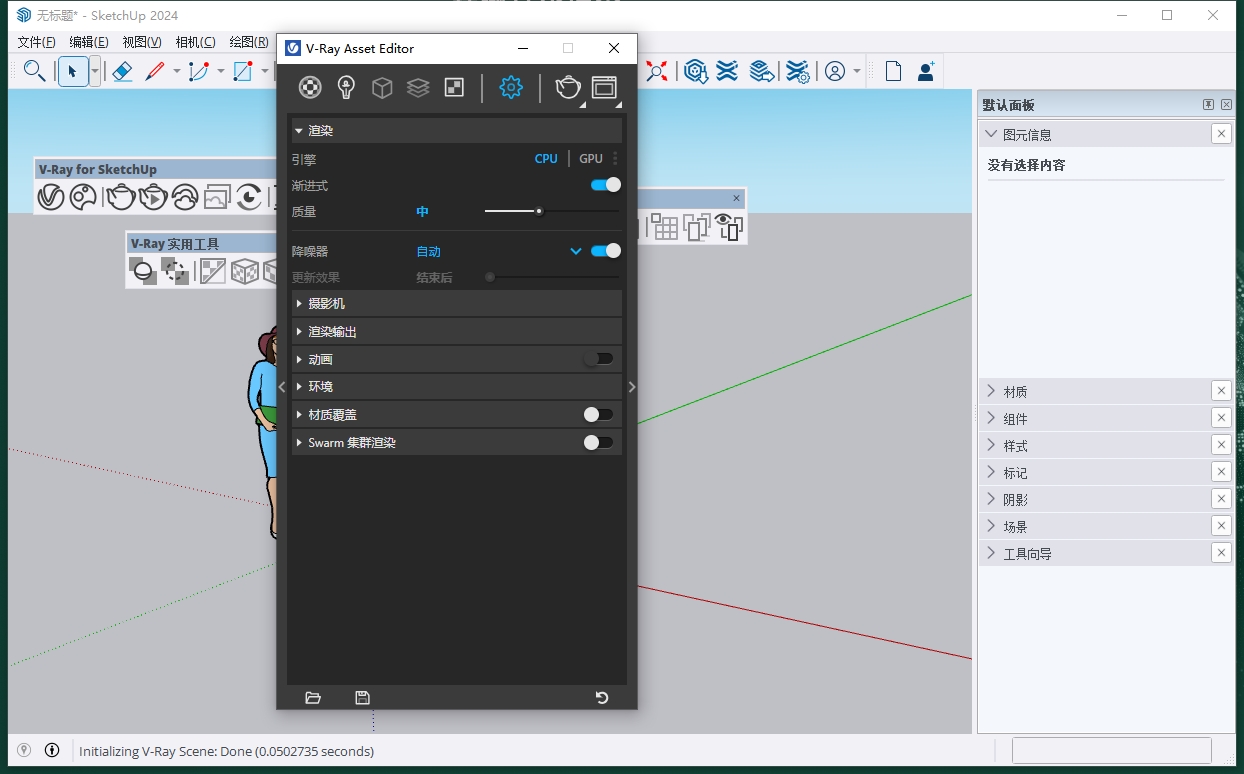1244x774 pixels.
Task: Open Settings gear tab in Asset Editor
Action: [x=511, y=88]
